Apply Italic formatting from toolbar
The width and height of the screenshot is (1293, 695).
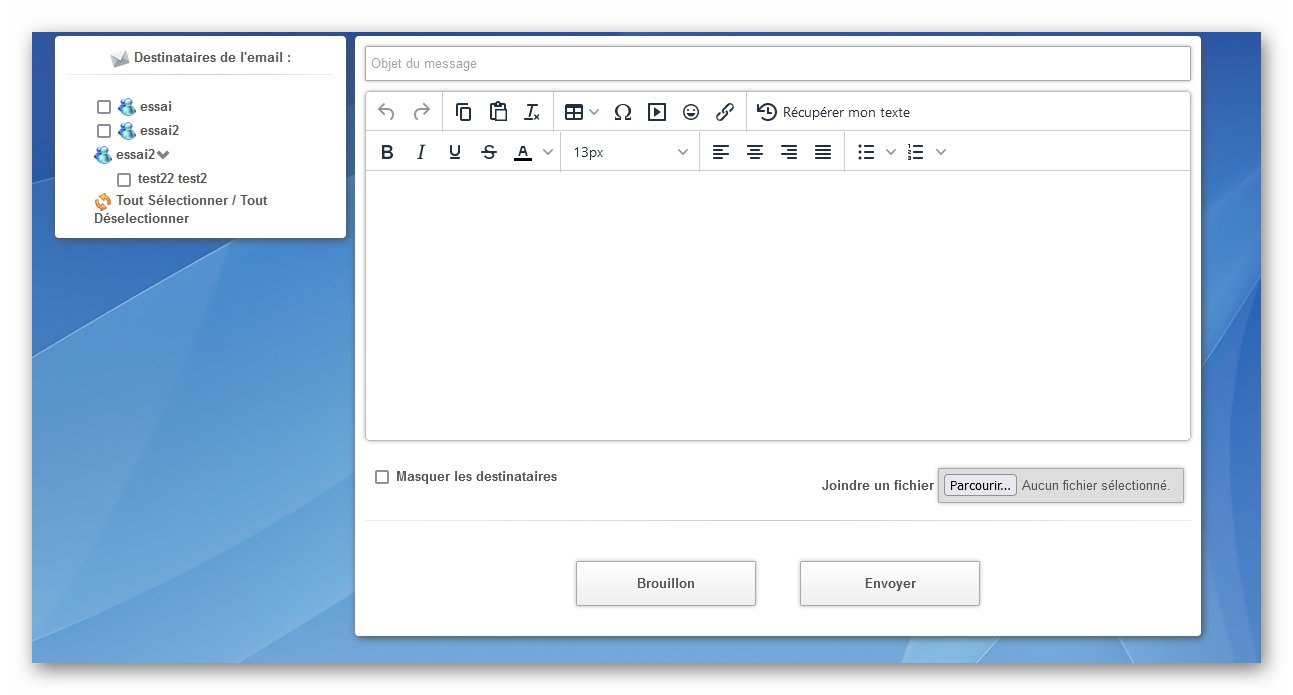[421, 152]
